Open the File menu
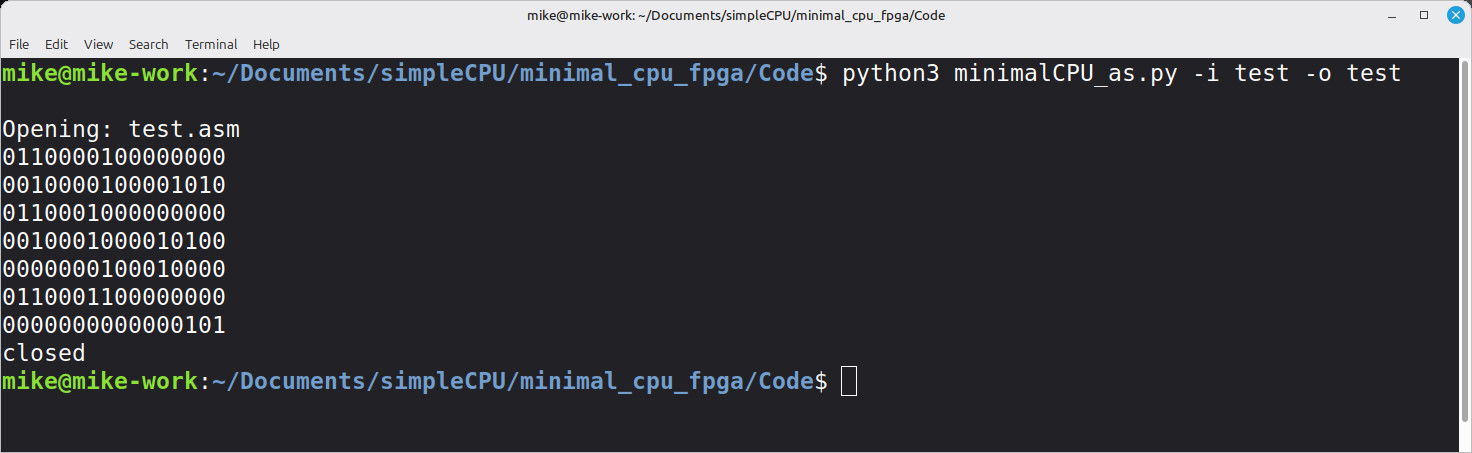The width and height of the screenshot is (1472, 453). [19, 44]
